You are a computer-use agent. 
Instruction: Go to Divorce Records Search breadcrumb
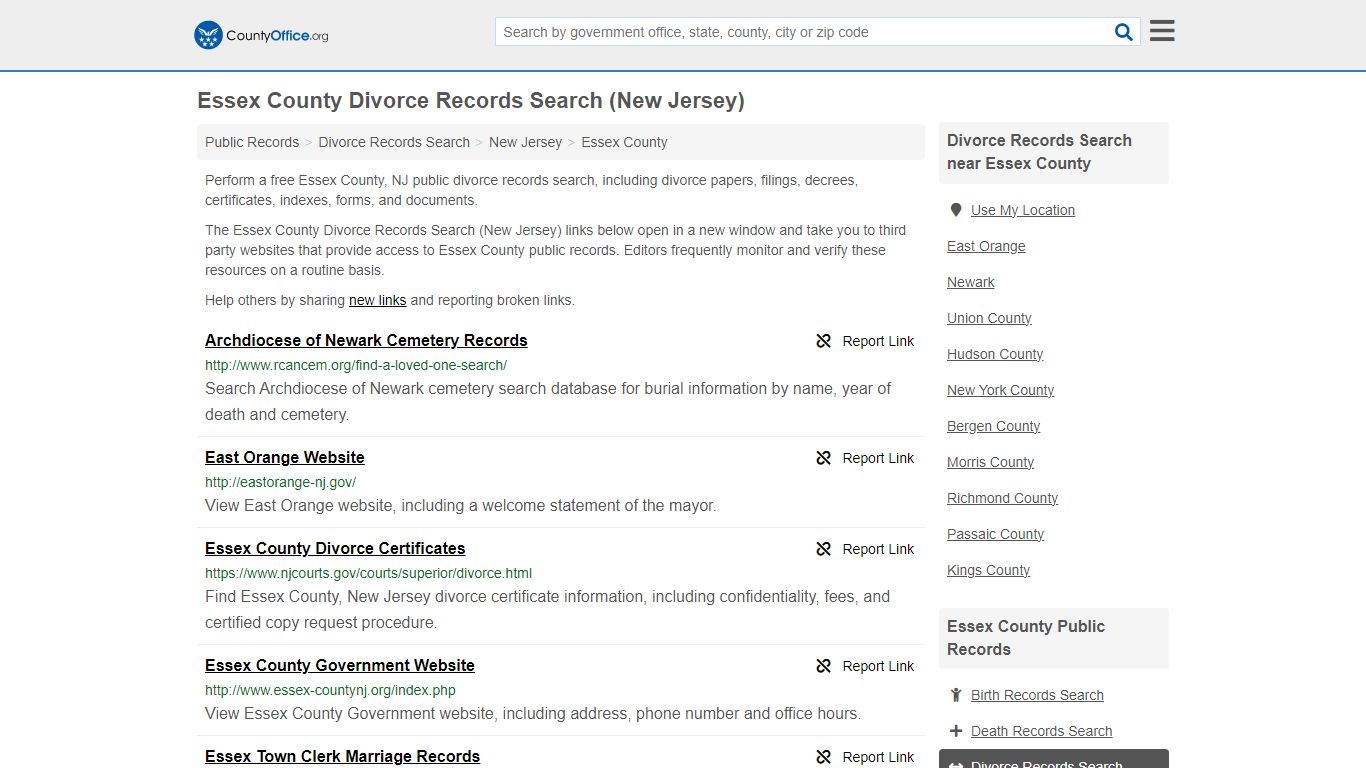click(394, 142)
